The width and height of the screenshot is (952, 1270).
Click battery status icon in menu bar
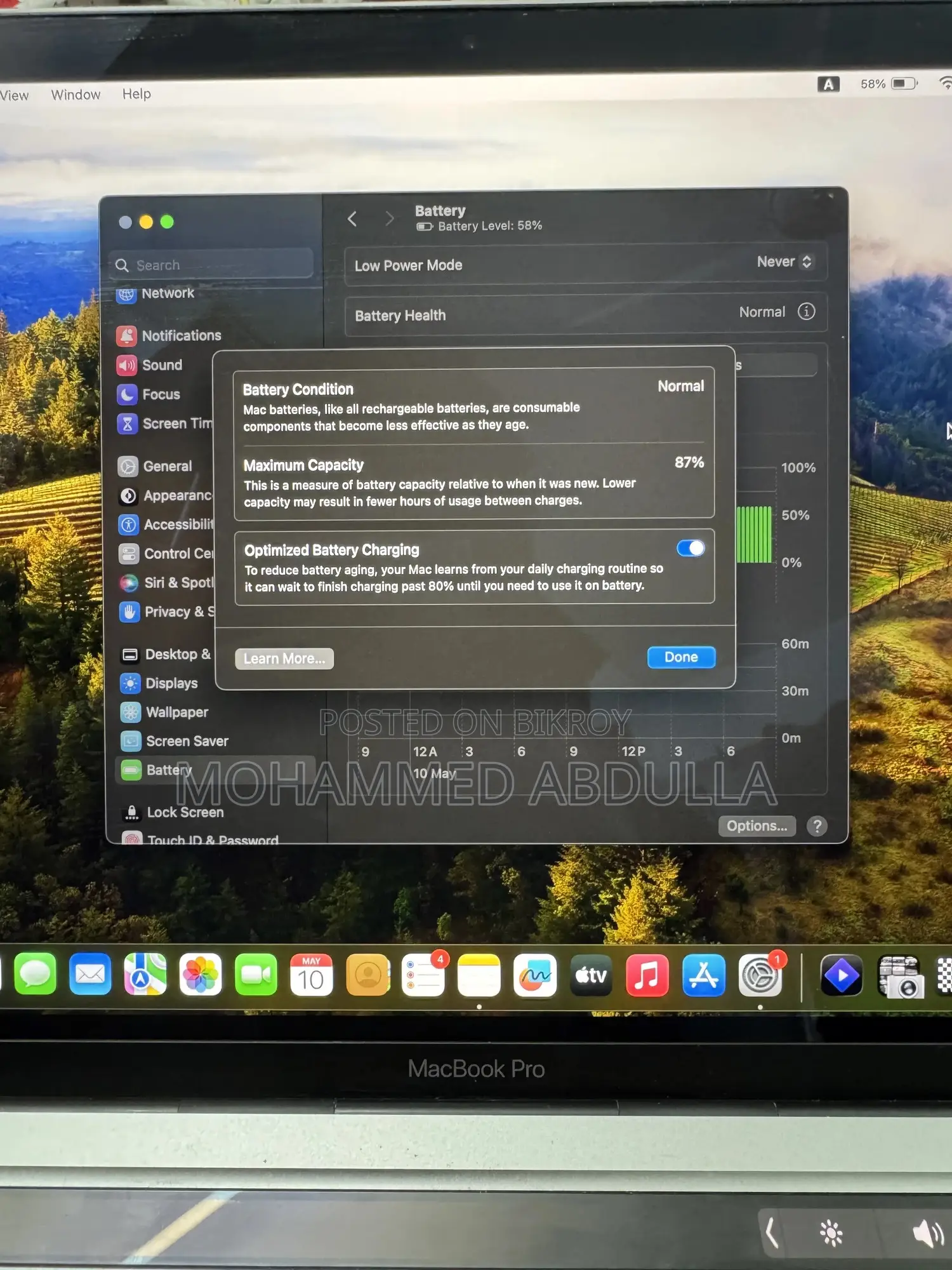click(904, 84)
